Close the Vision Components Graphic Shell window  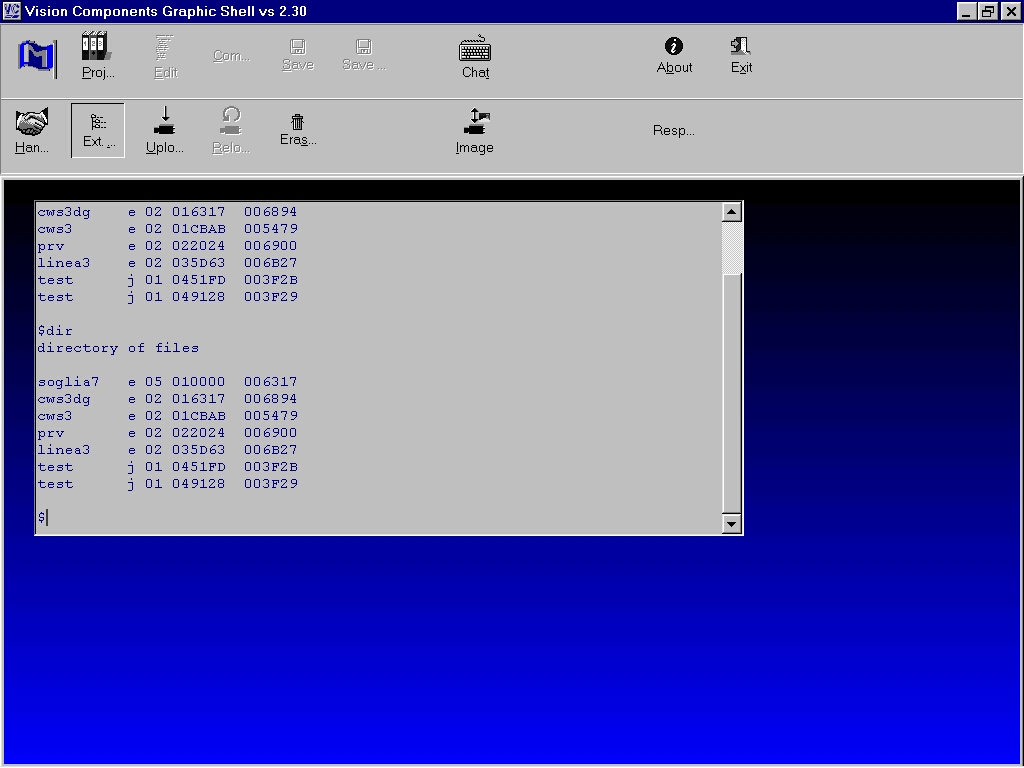coord(1010,11)
